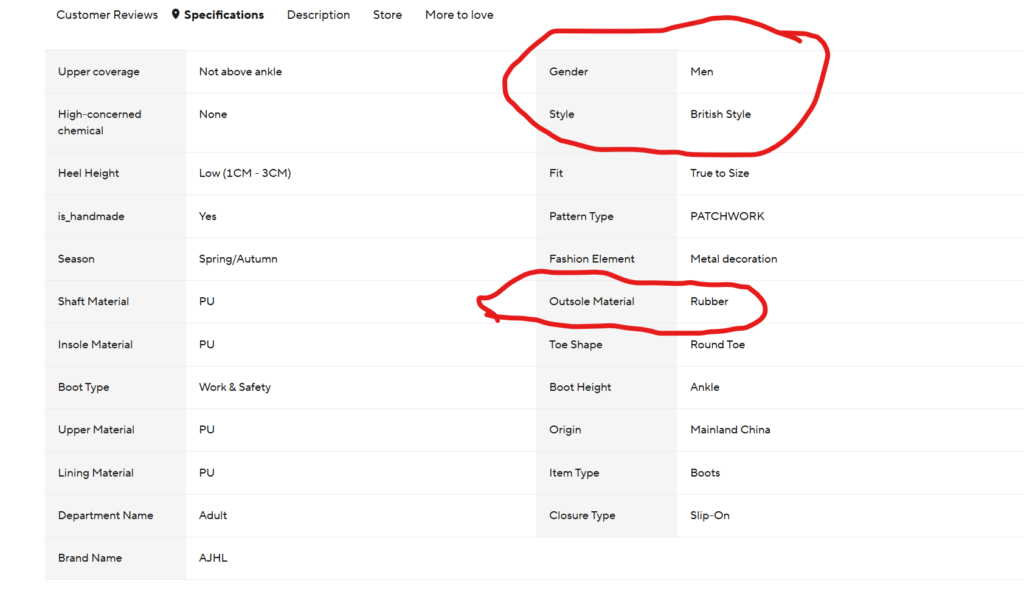Click the 'Slip-On' closure type value

pyautogui.click(x=709, y=516)
